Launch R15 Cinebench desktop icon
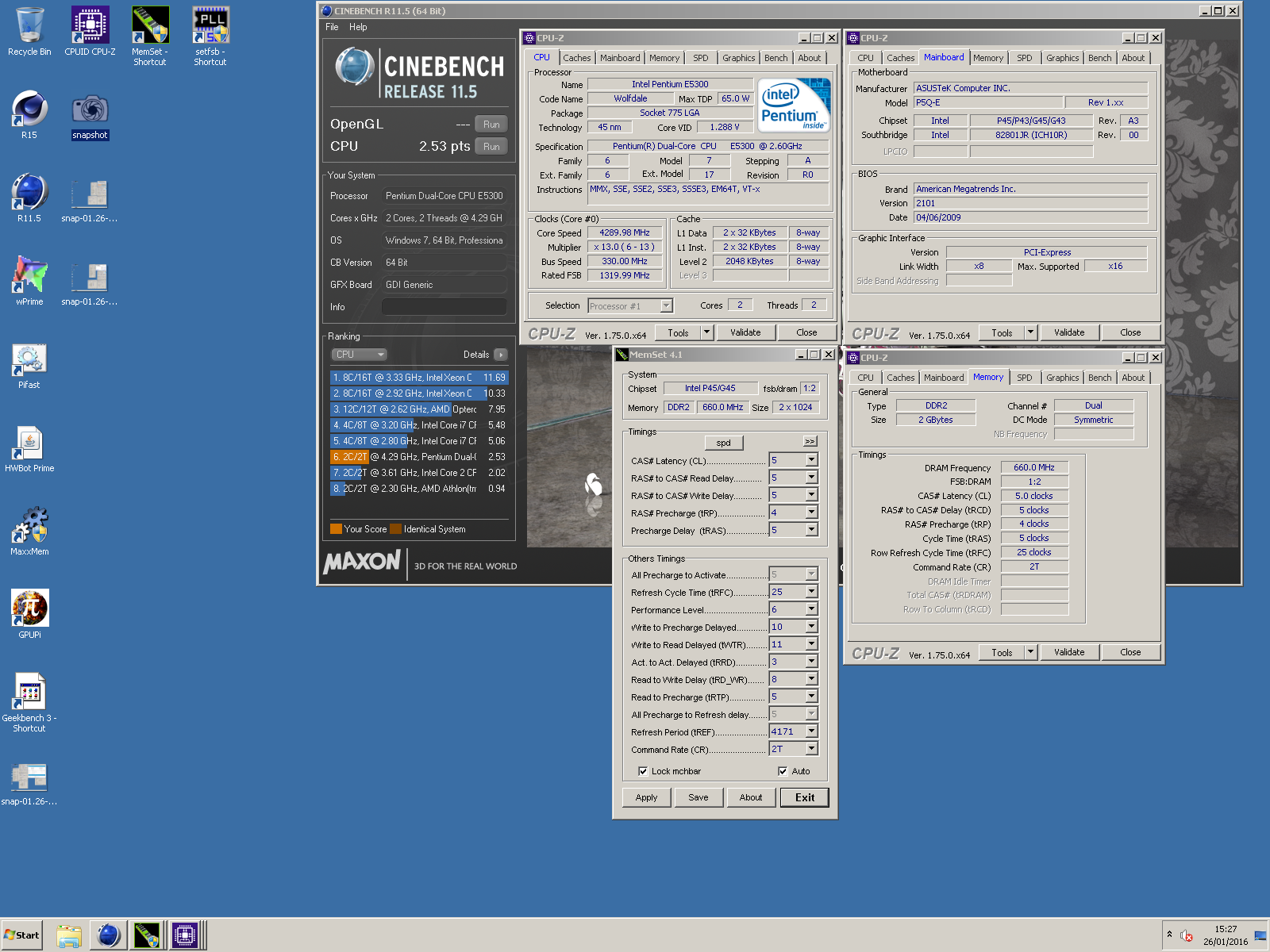Screen dimensions: 1270x952 pos(29,115)
